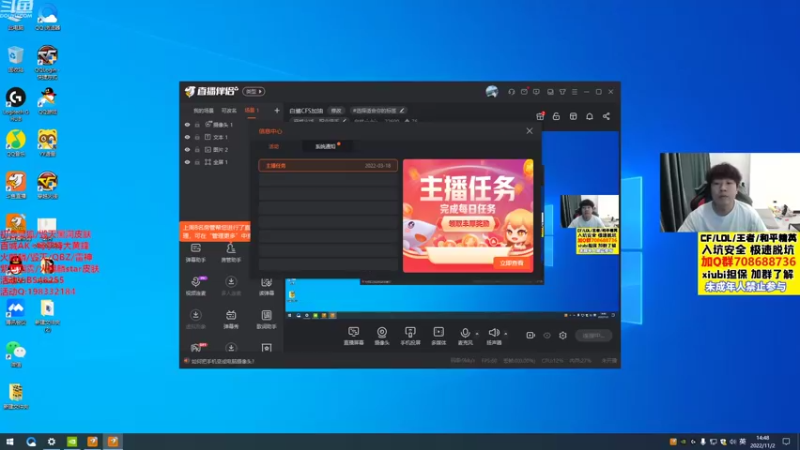Open the browser icon in the taskbar

point(31,441)
